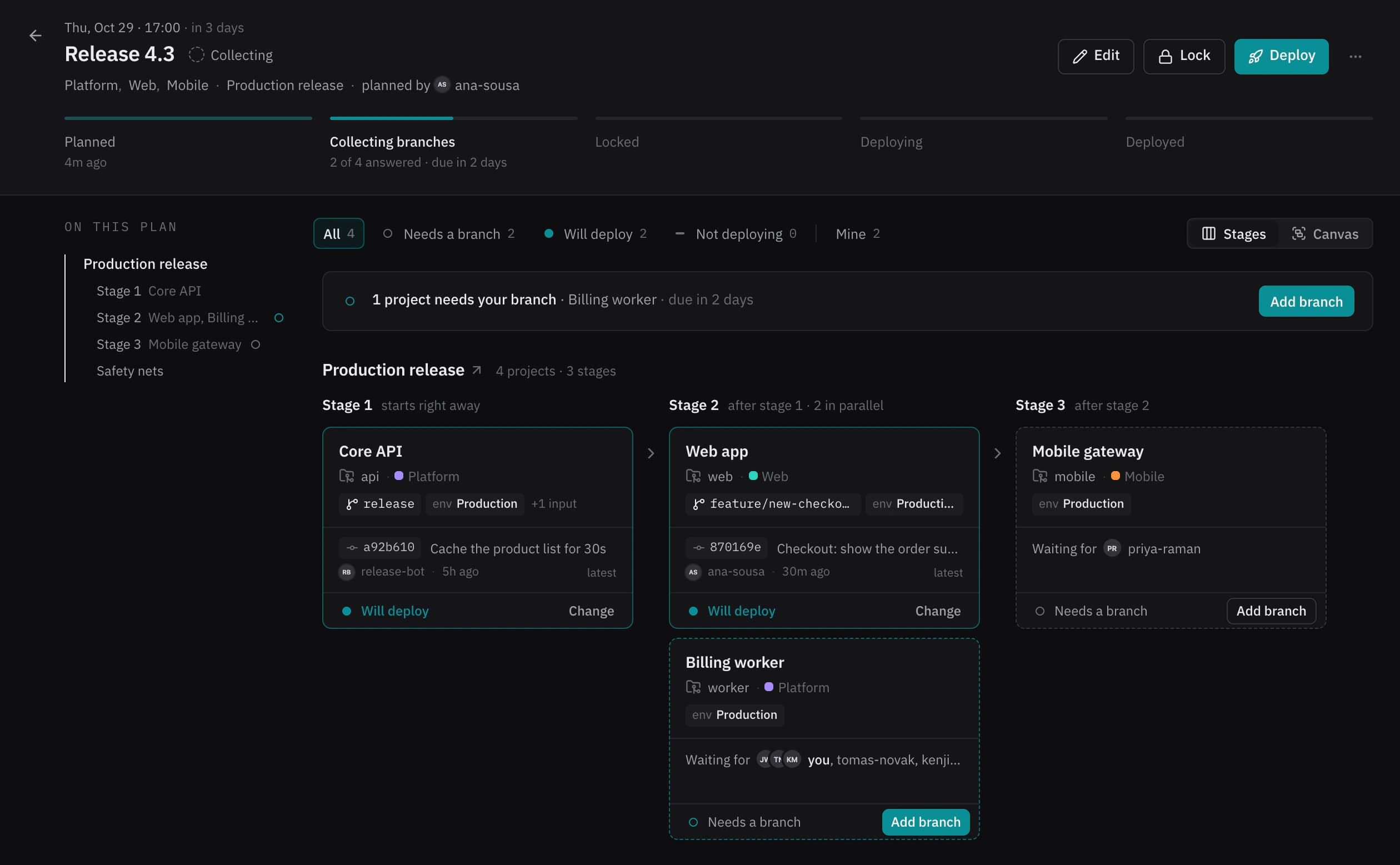This screenshot has height=865, width=1400.
Task: Go back using the left arrow
Action: point(36,36)
